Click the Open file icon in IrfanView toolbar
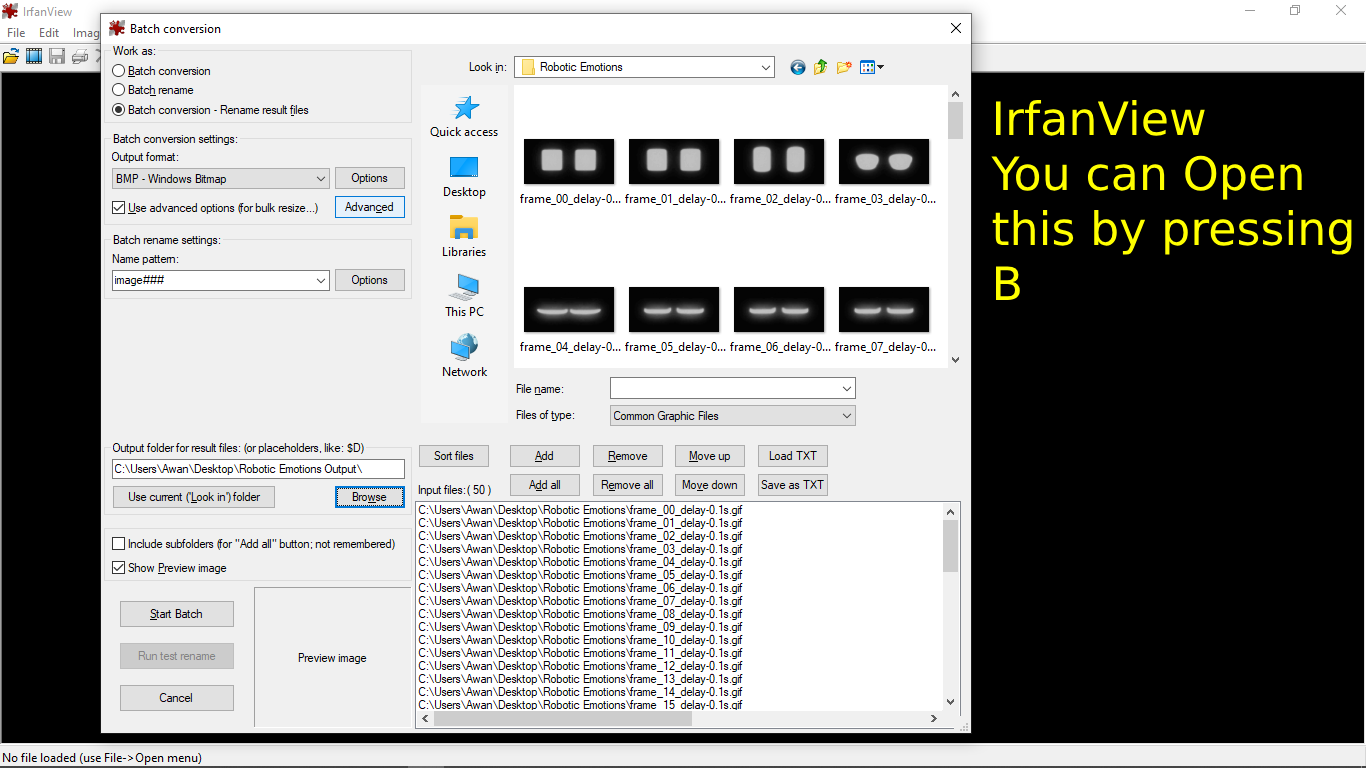The height and width of the screenshot is (768, 1366). click(x=11, y=56)
